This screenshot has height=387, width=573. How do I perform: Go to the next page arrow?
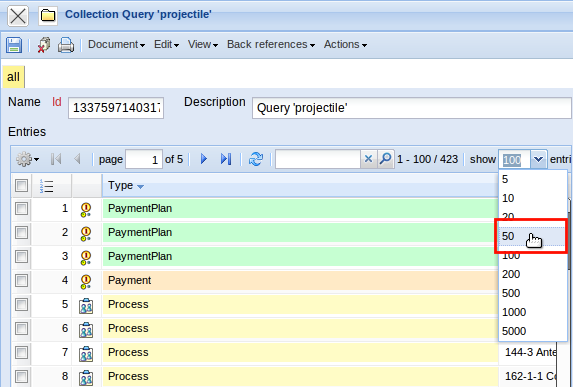click(x=204, y=159)
